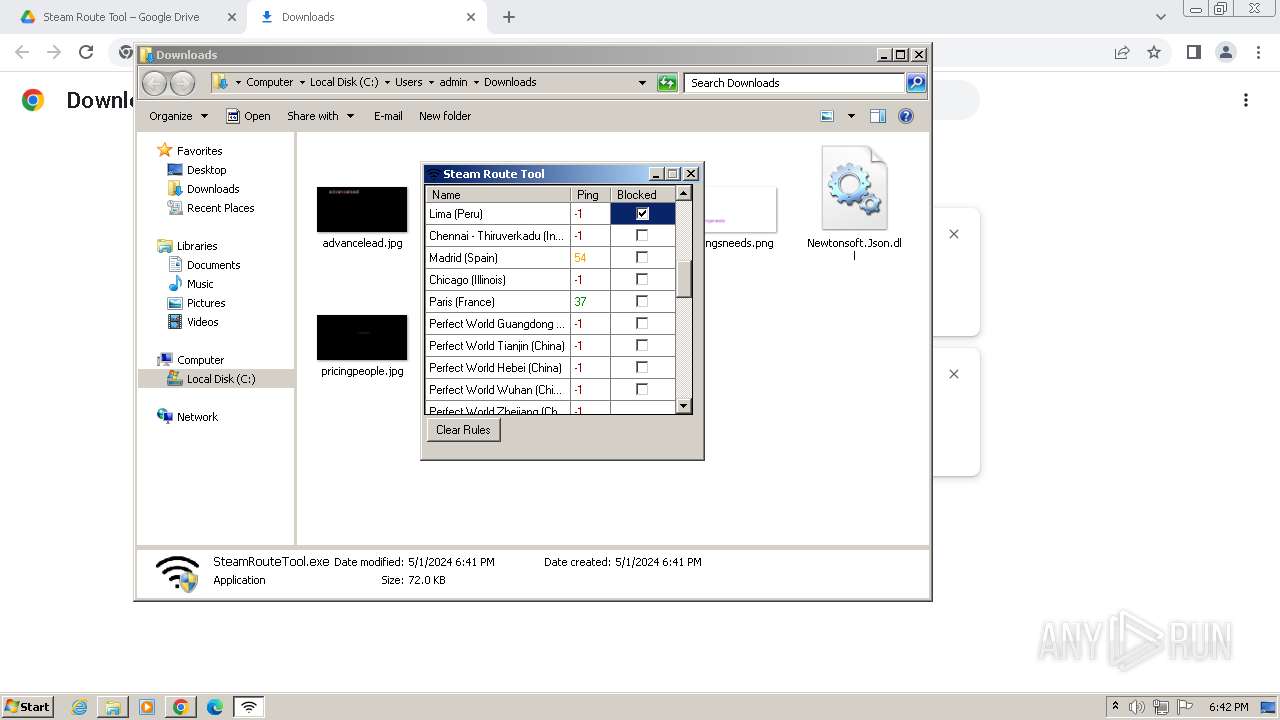1280x720 pixels.
Task: Click the Search Downloads field
Action: tap(795, 83)
